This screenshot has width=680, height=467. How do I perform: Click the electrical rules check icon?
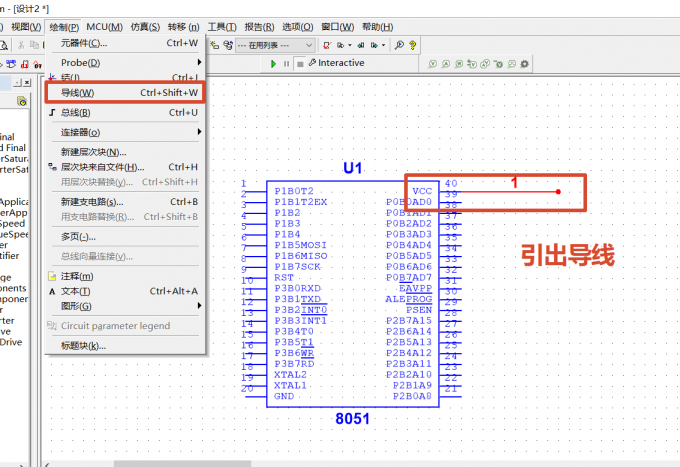(327, 45)
